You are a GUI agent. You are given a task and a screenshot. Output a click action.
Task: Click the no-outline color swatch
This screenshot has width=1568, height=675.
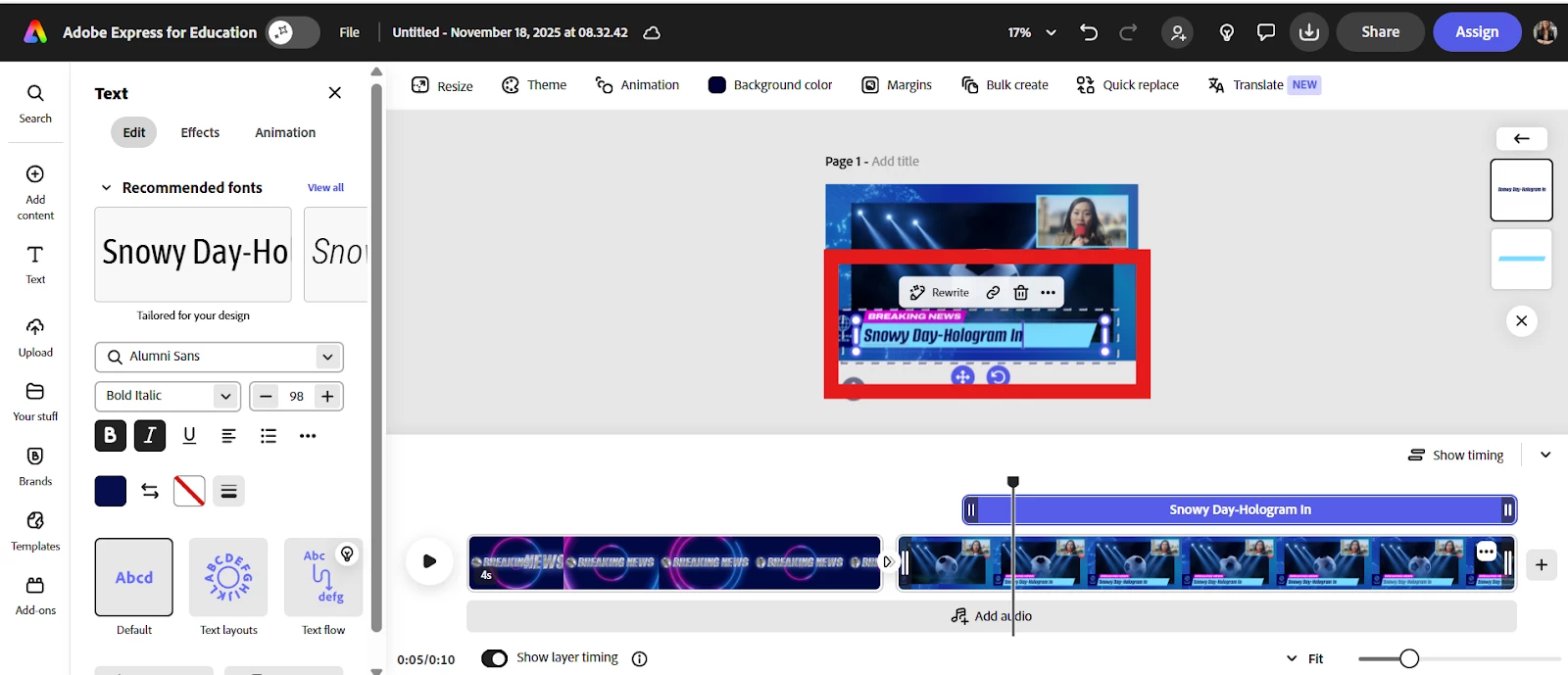coord(189,491)
